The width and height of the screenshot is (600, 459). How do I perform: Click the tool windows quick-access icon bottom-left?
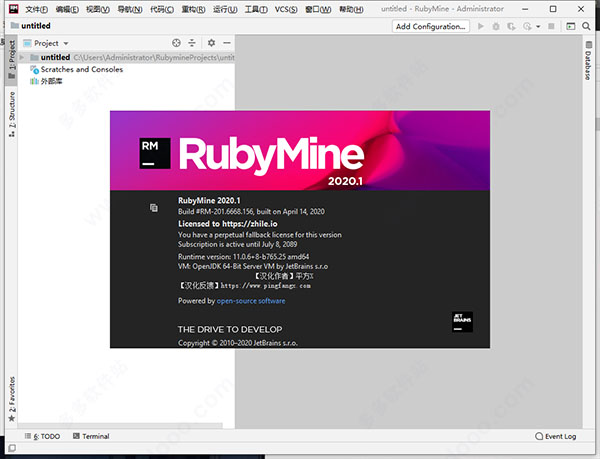tap(12, 448)
